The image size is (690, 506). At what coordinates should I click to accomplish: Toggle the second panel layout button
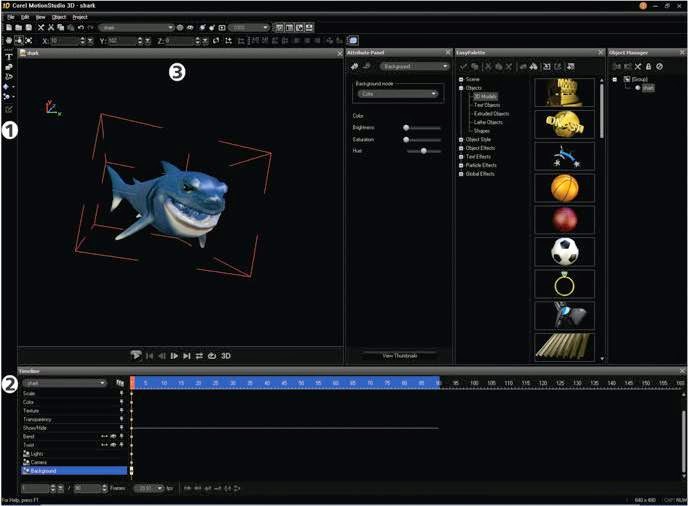290,27
